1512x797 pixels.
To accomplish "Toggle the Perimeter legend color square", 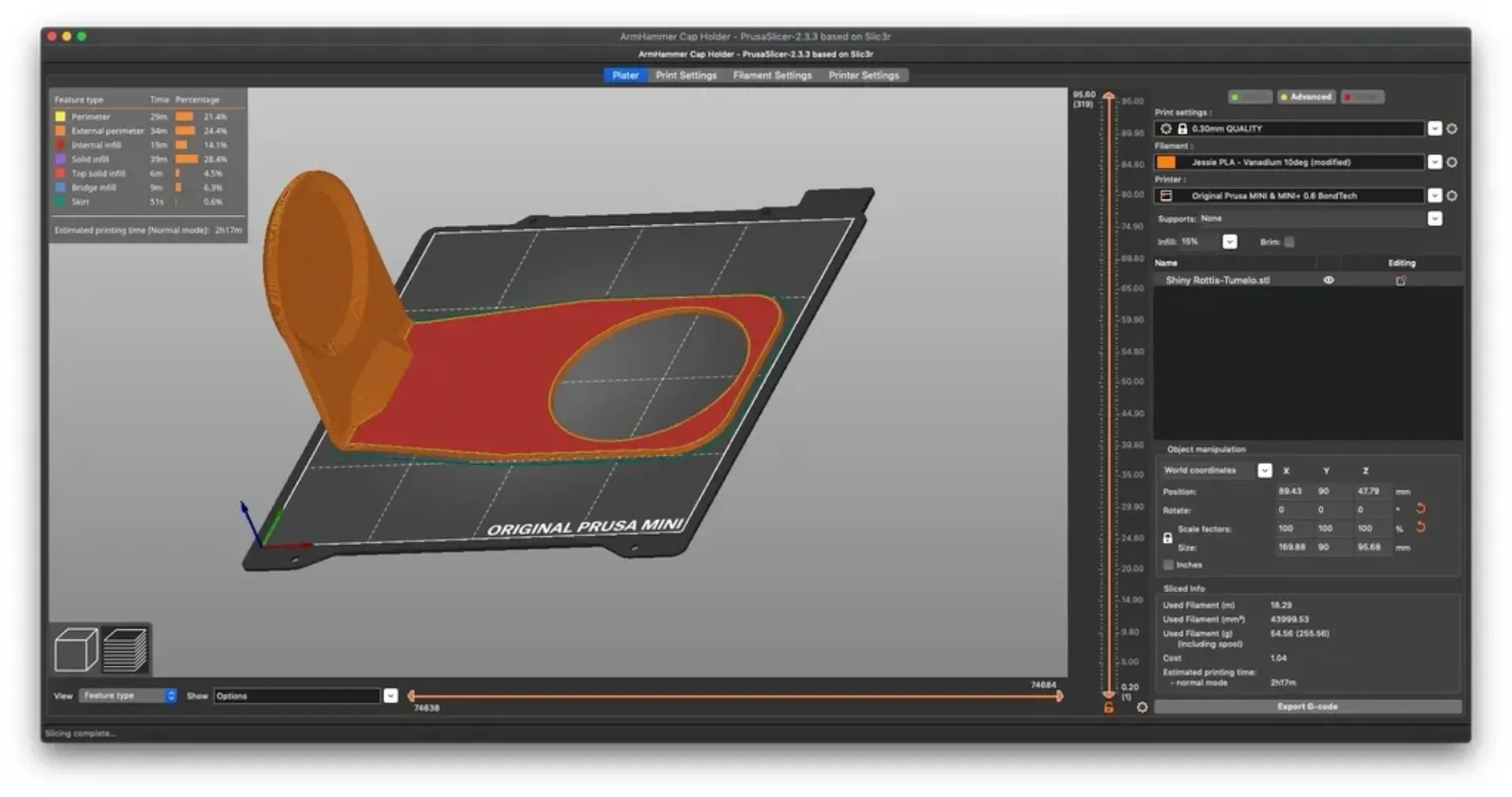I will click(61, 117).
